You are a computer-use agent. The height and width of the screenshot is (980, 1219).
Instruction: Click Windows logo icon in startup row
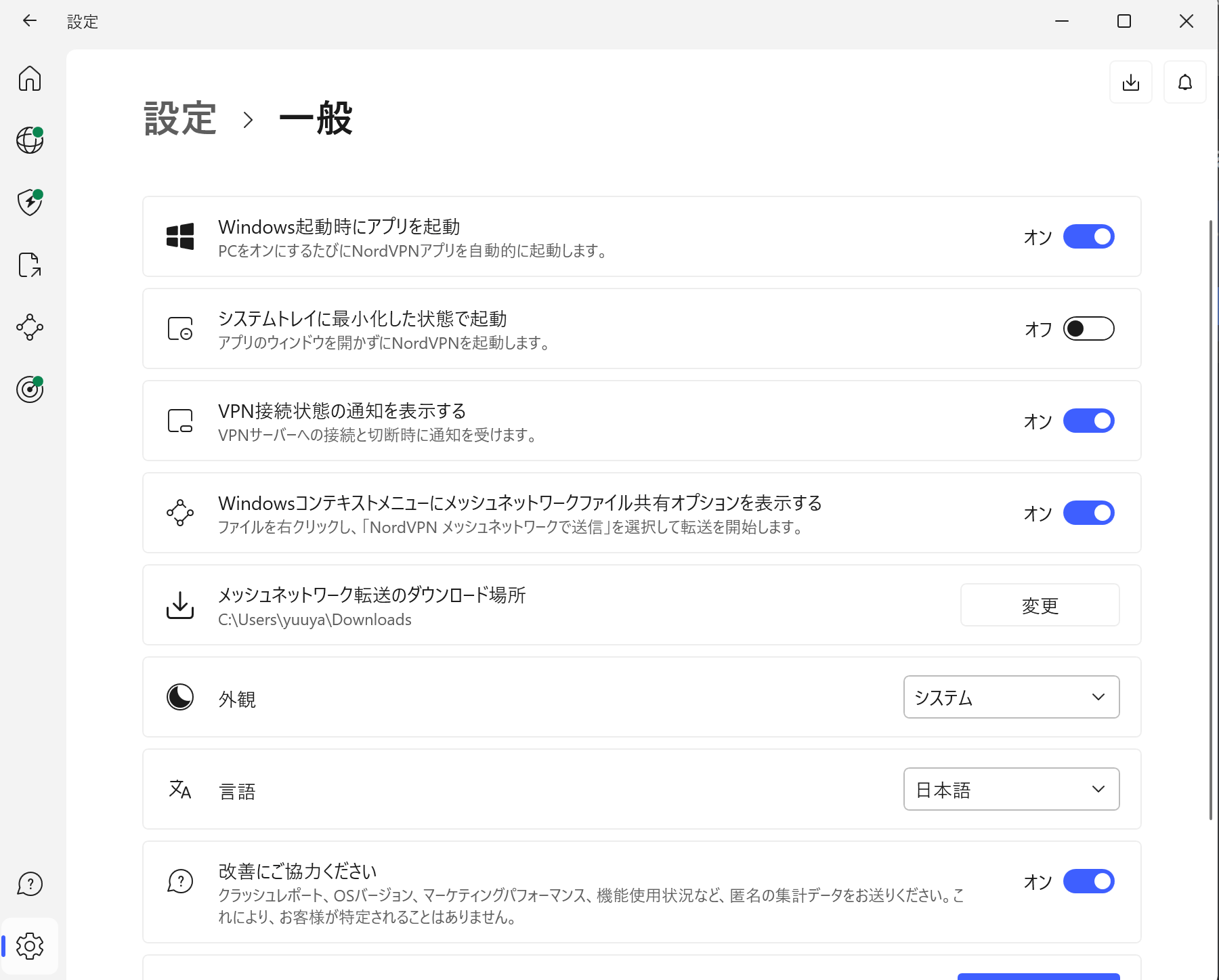point(180,236)
